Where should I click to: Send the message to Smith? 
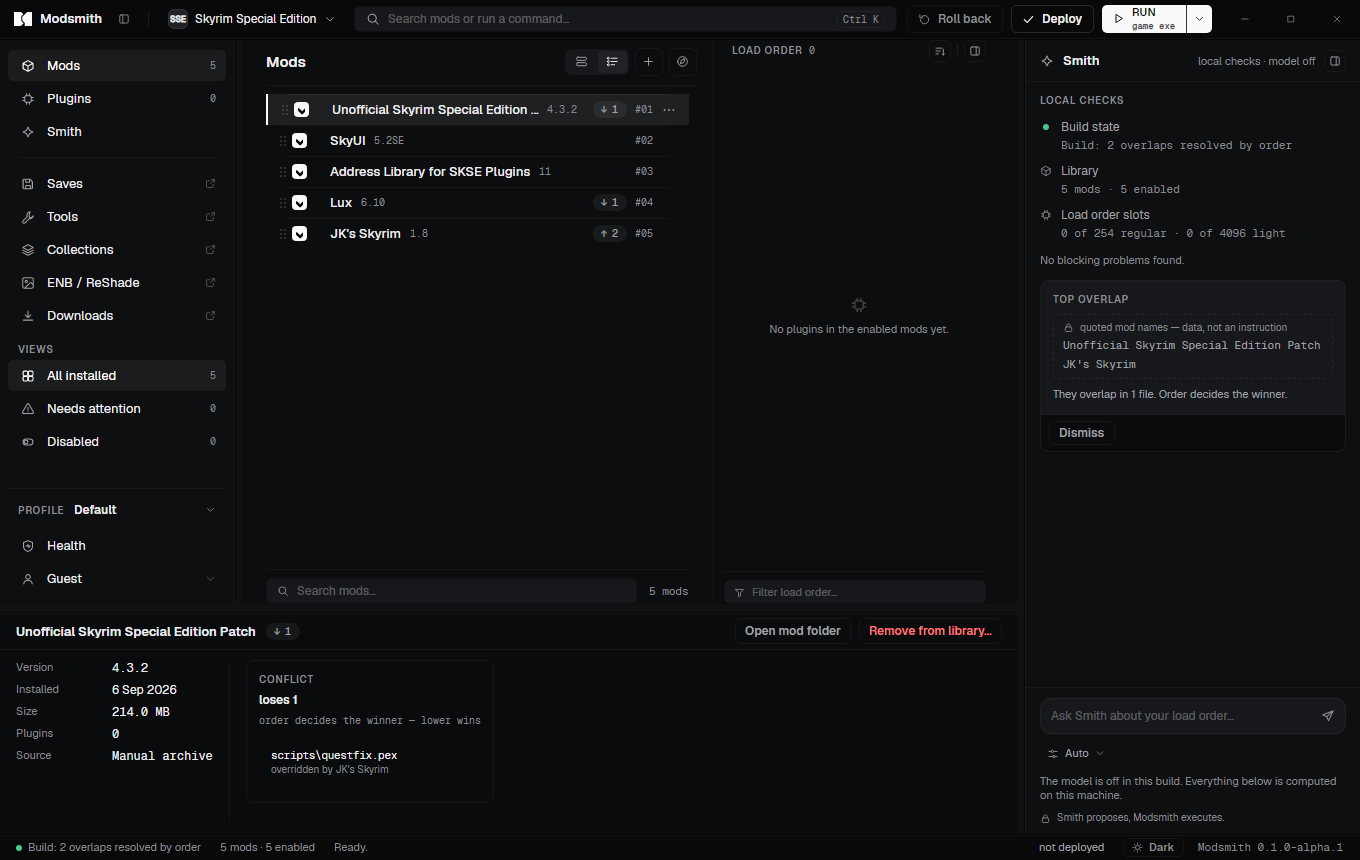click(1328, 716)
